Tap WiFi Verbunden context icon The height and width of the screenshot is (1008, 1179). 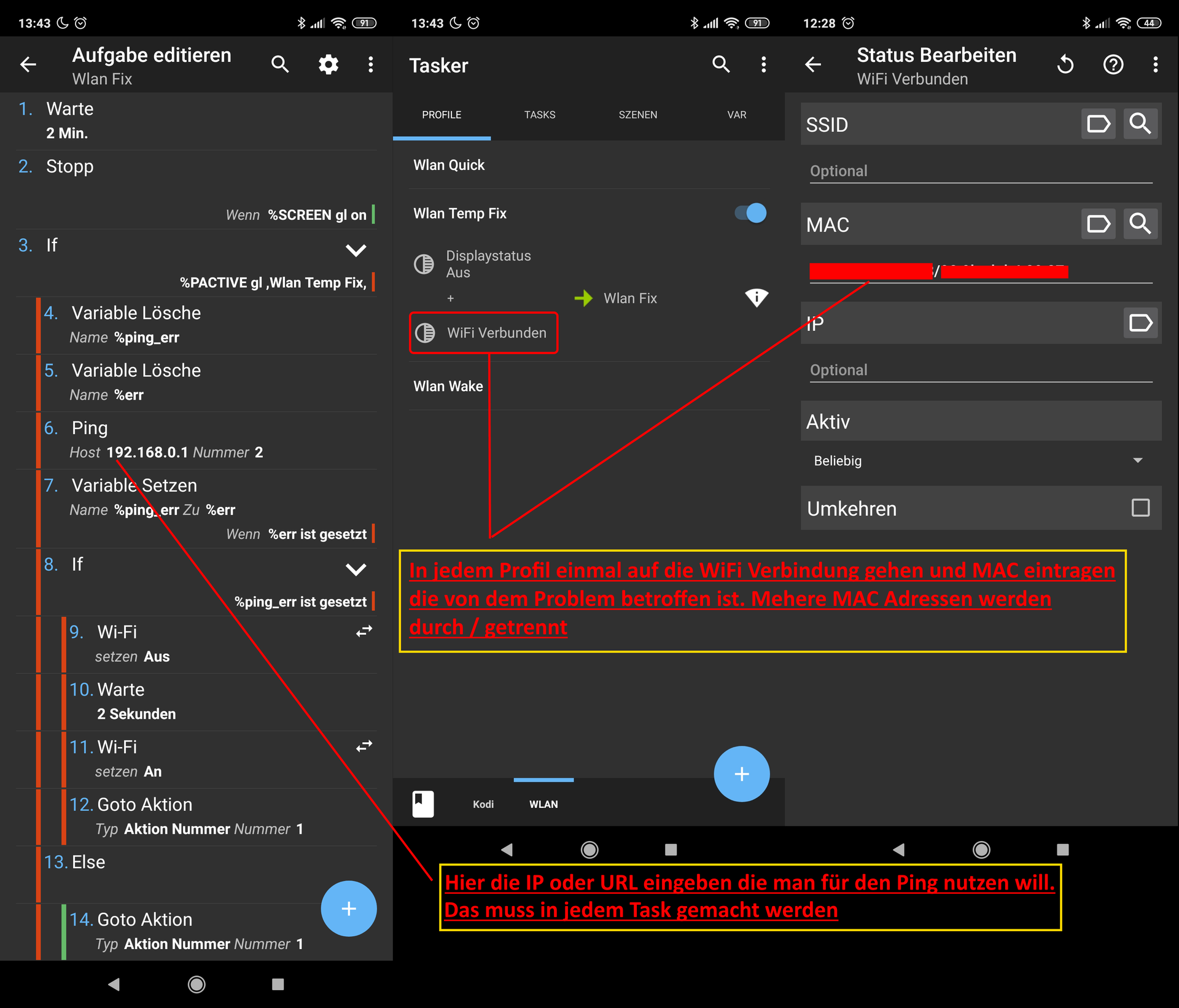425,333
